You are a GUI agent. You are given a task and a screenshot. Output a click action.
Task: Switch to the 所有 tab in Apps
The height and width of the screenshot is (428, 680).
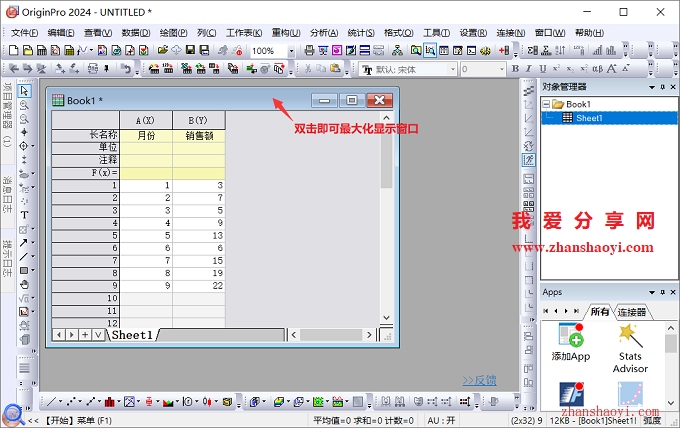[599, 312]
